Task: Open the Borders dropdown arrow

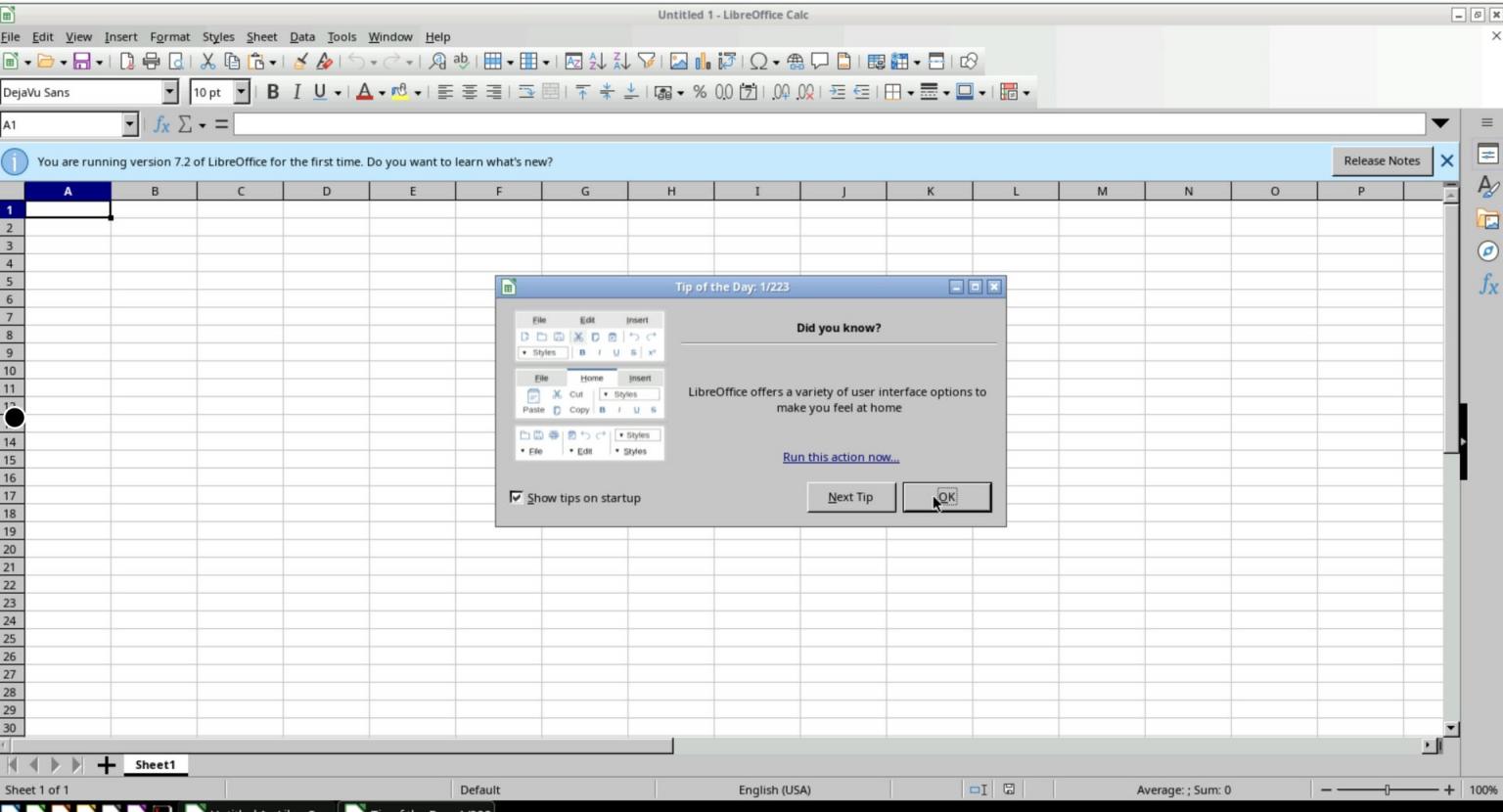Action: point(910,93)
